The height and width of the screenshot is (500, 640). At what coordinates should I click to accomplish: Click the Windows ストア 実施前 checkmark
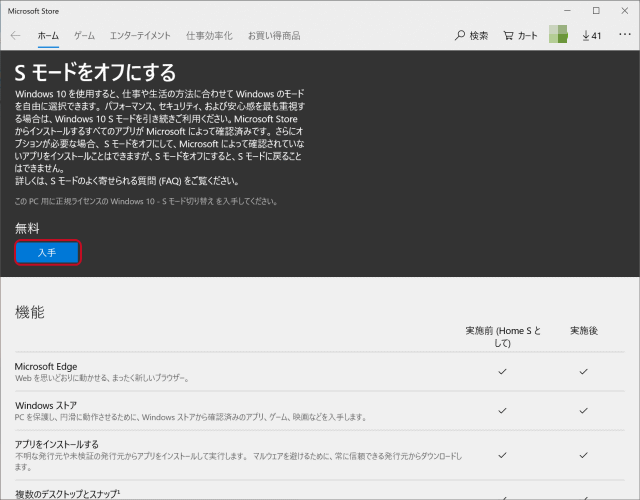tap(502, 410)
